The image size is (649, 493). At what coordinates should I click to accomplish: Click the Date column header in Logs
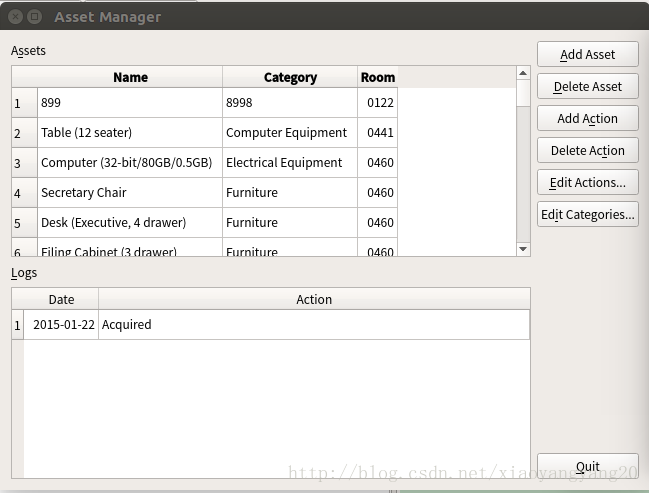(61, 299)
